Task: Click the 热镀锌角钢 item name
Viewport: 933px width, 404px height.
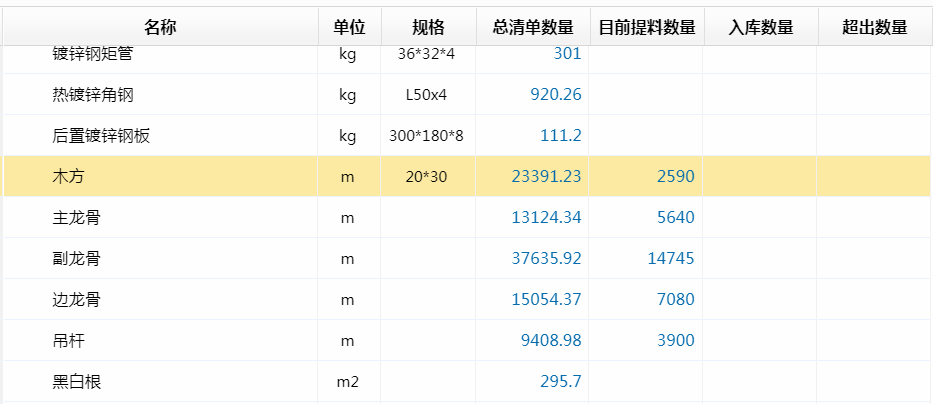Action: tap(93, 95)
